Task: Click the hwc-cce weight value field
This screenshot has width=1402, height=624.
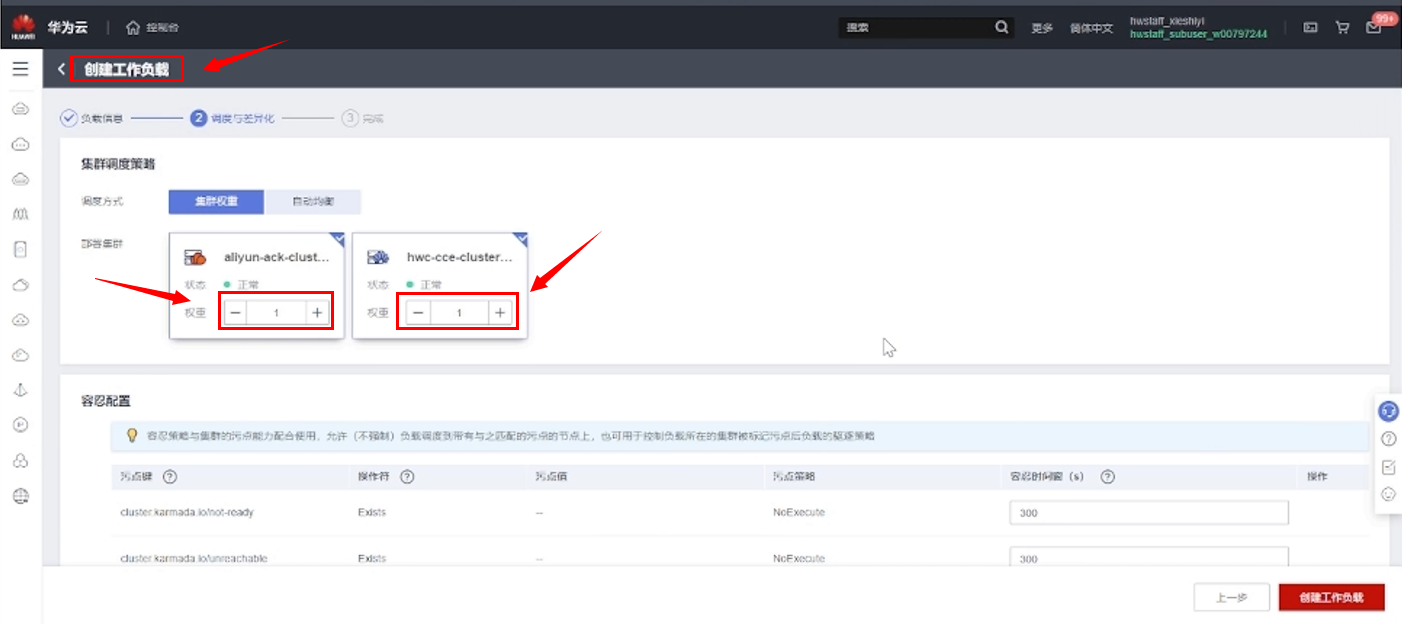Action: pyautogui.click(x=459, y=313)
